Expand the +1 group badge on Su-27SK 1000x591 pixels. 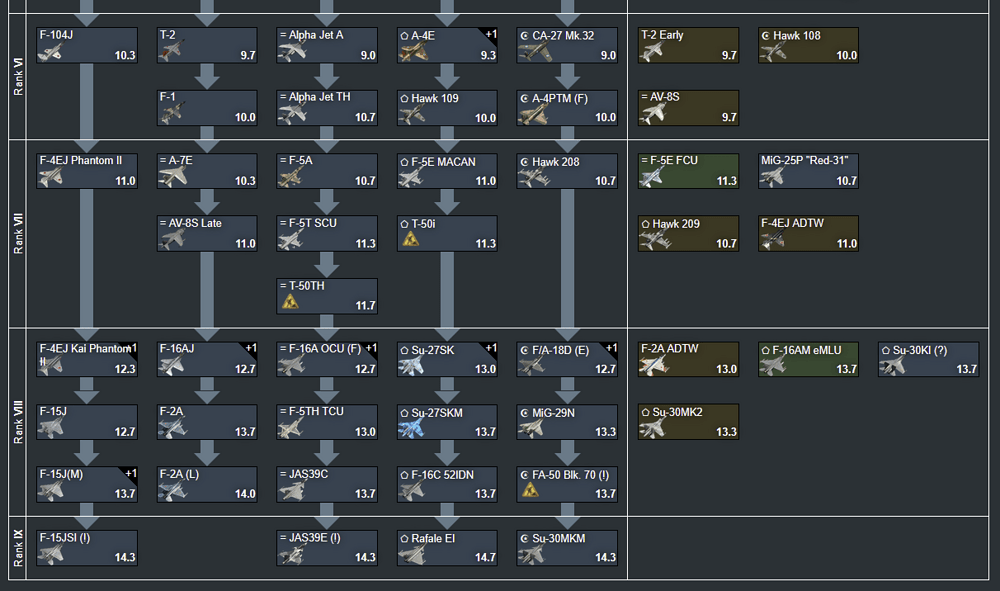click(x=491, y=348)
